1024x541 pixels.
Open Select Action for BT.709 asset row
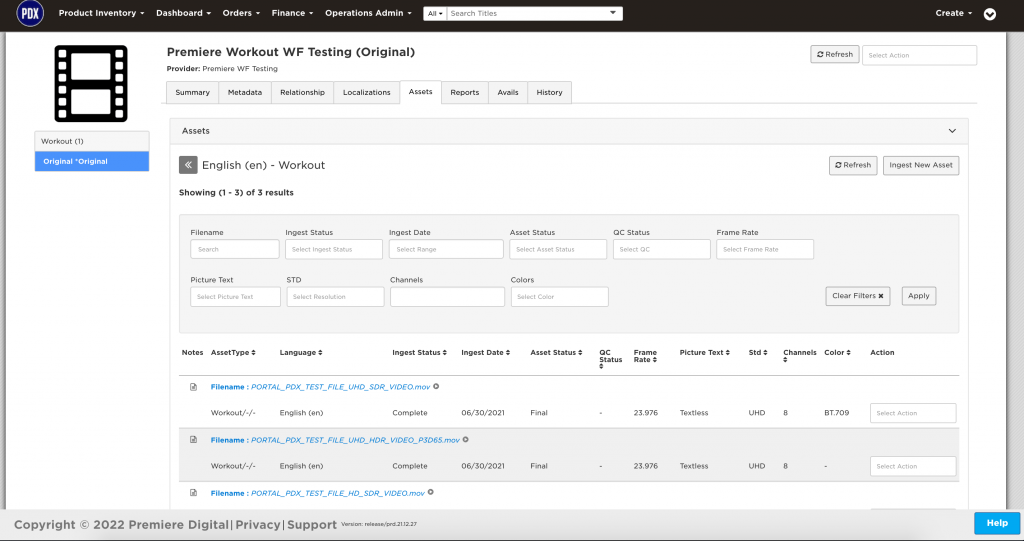(x=913, y=413)
